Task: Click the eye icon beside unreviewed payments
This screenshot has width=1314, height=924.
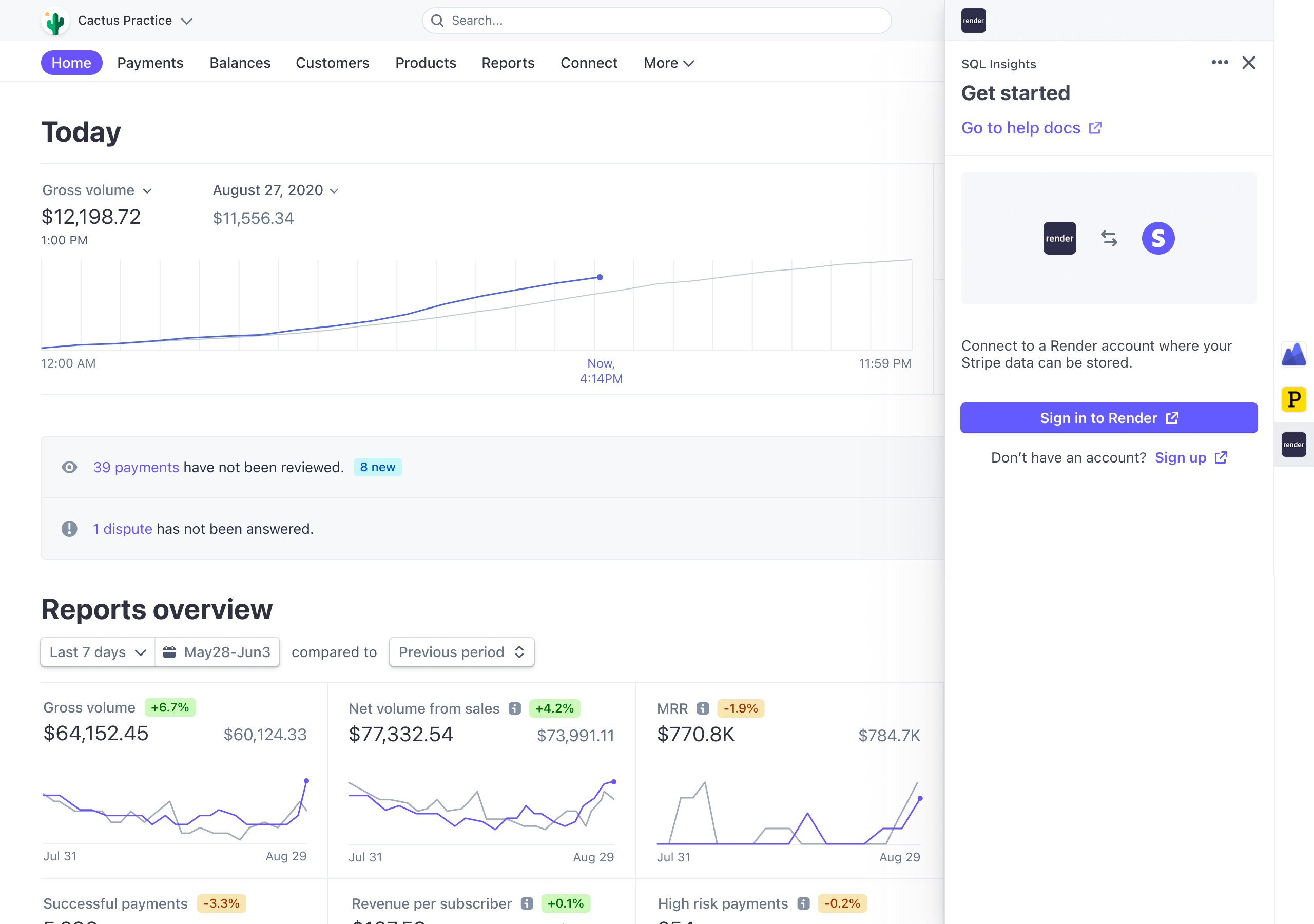Action: click(69, 467)
